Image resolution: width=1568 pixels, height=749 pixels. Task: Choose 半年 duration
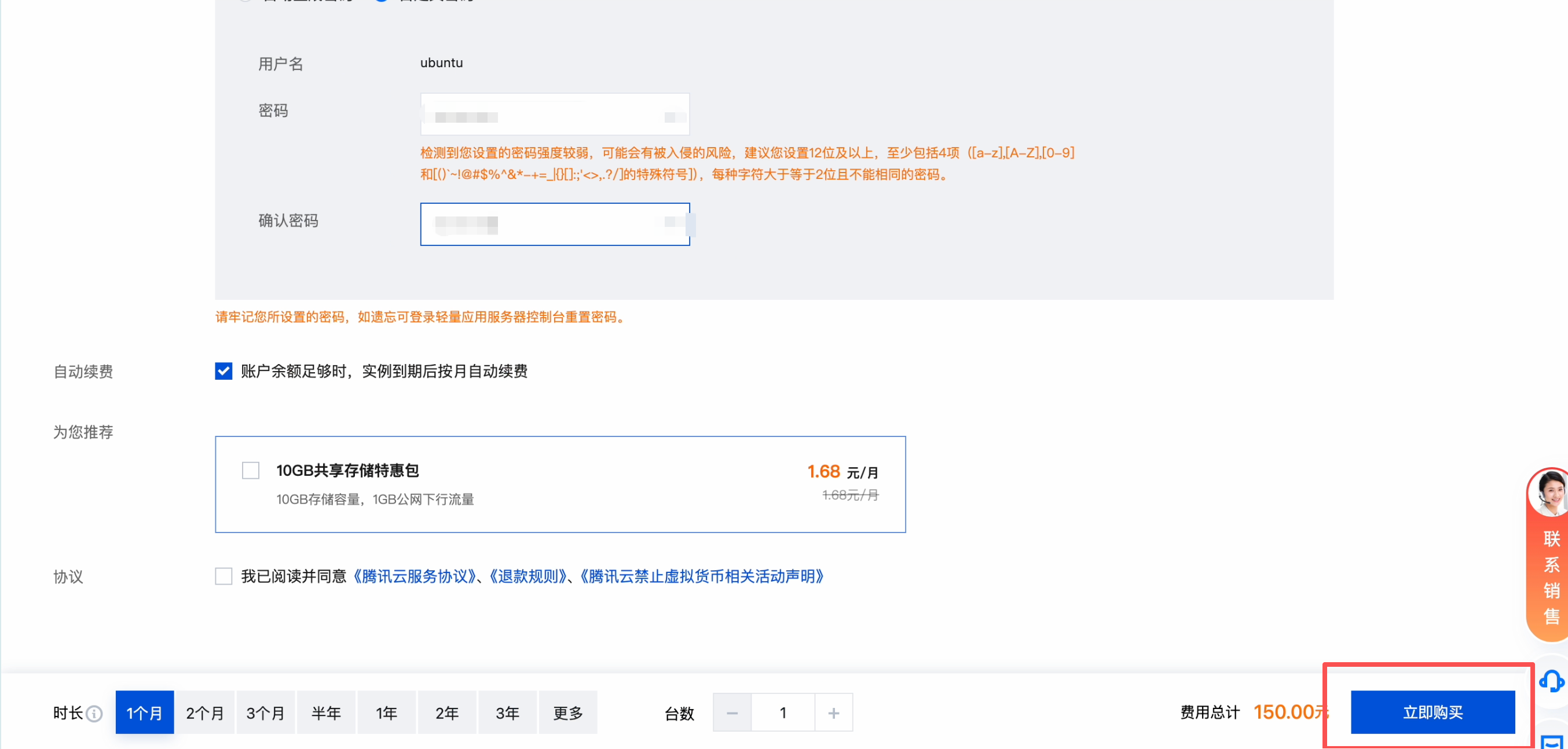[x=325, y=713]
